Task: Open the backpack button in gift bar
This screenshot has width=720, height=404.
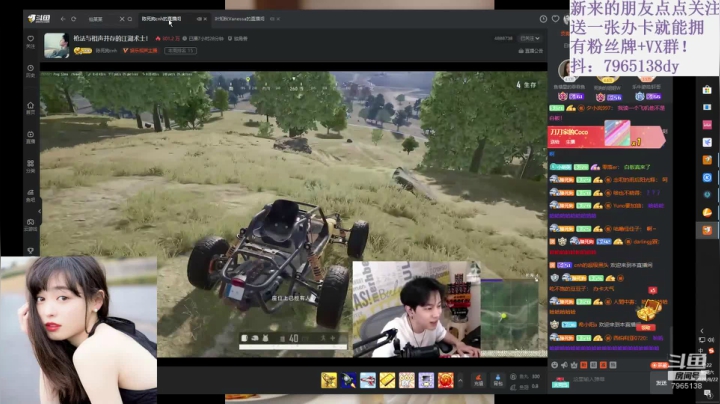Action: 498,380
